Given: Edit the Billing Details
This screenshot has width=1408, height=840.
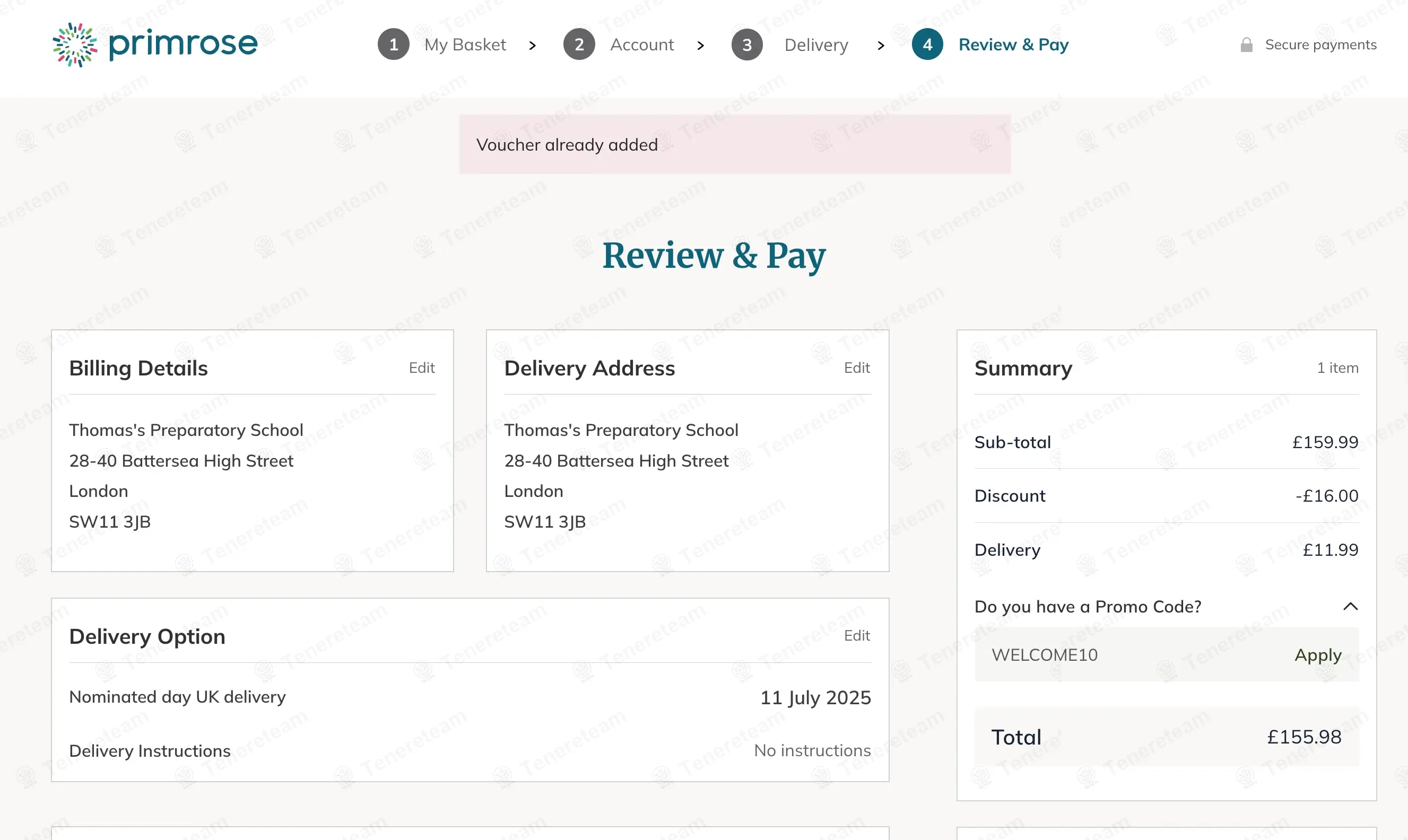Looking at the screenshot, I should click(x=422, y=368).
